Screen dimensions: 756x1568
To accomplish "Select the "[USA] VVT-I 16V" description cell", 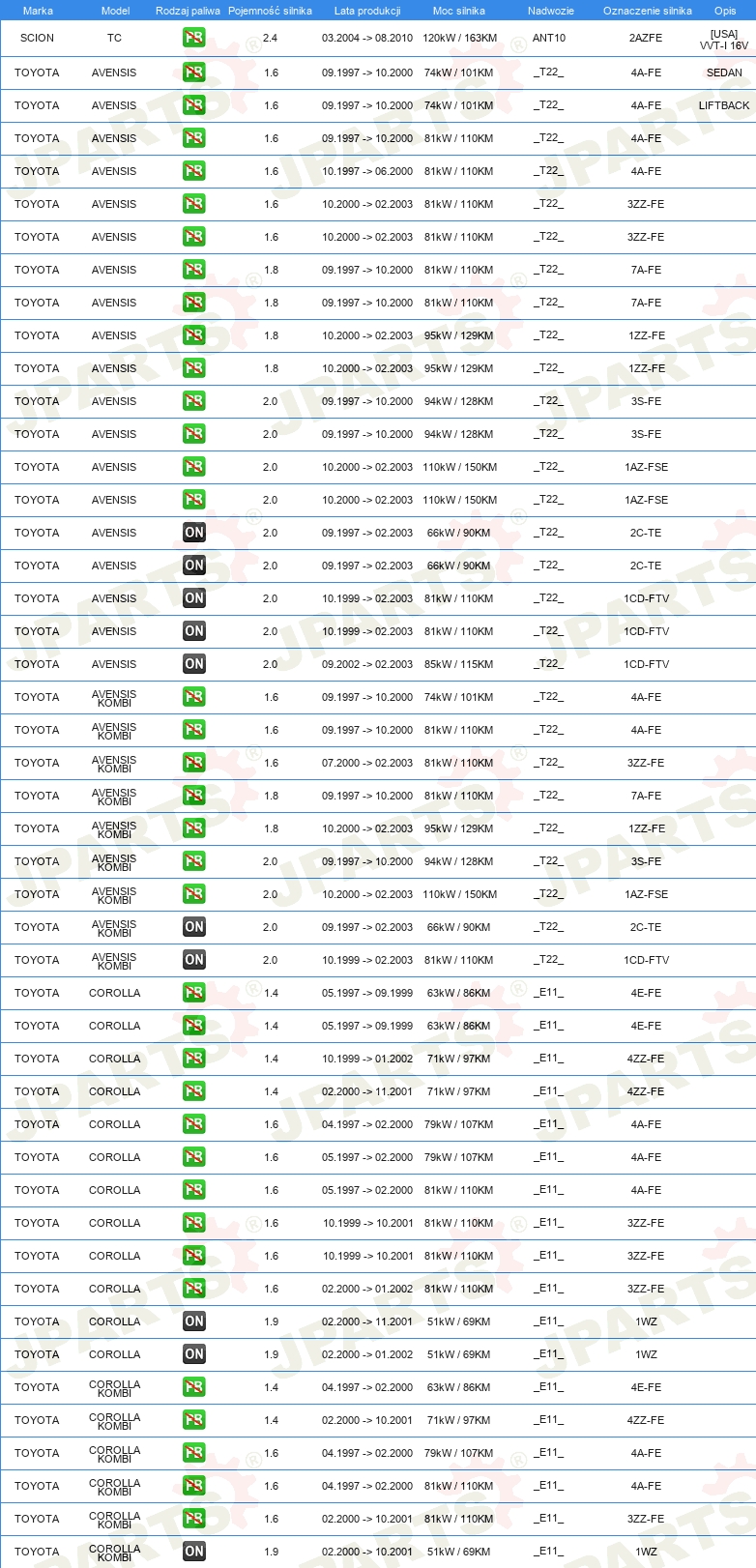I will [x=724, y=40].
